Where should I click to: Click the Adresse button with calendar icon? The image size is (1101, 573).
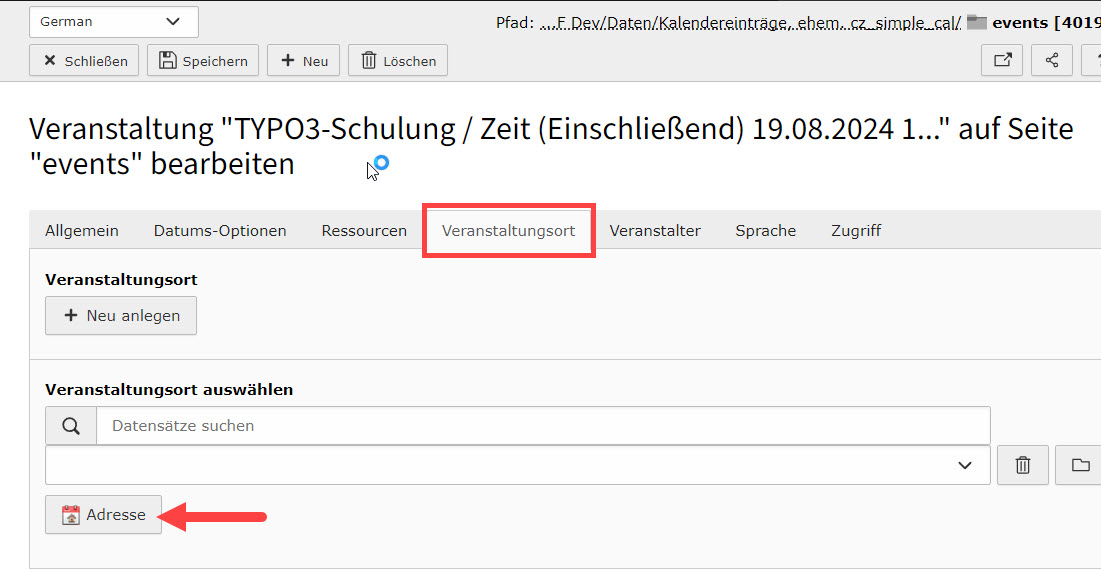point(103,515)
